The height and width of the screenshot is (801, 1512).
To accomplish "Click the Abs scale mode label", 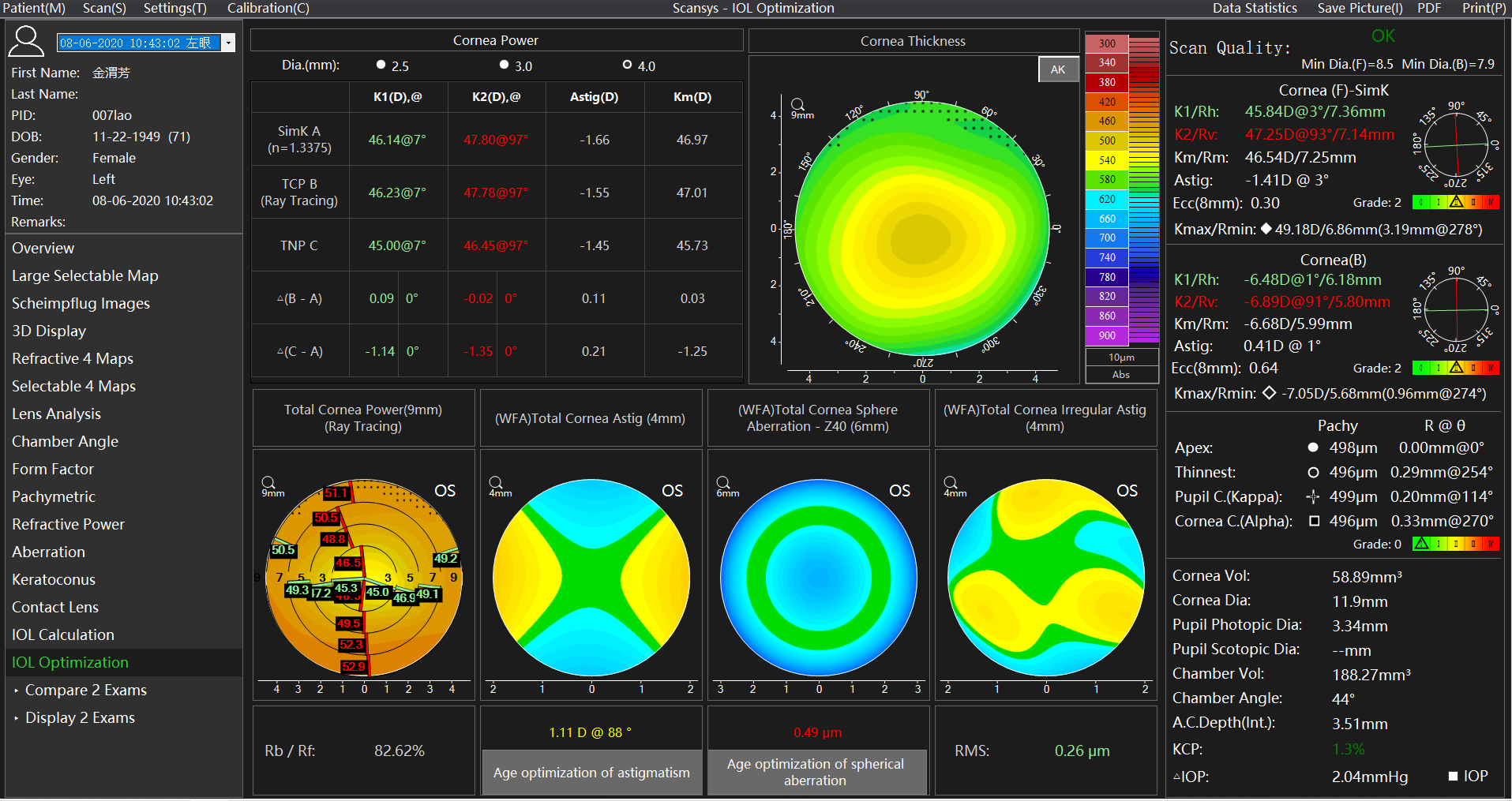I will [1121, 375].
